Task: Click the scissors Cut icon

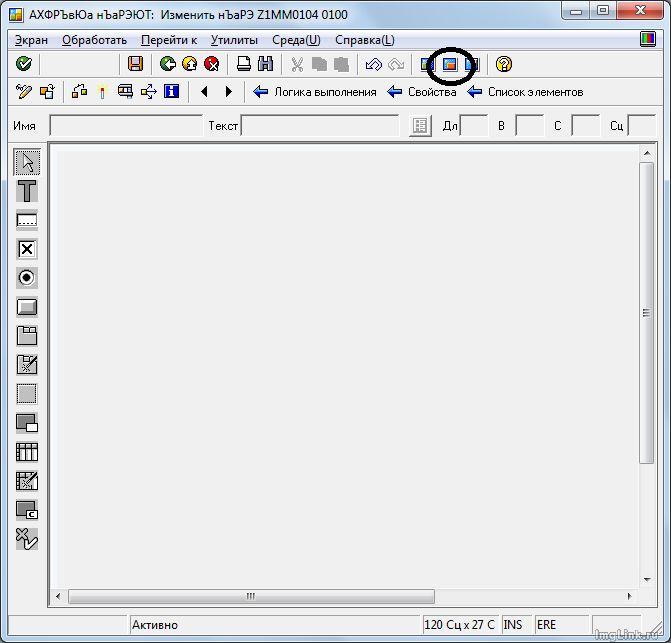Action: tap(297, 65)
